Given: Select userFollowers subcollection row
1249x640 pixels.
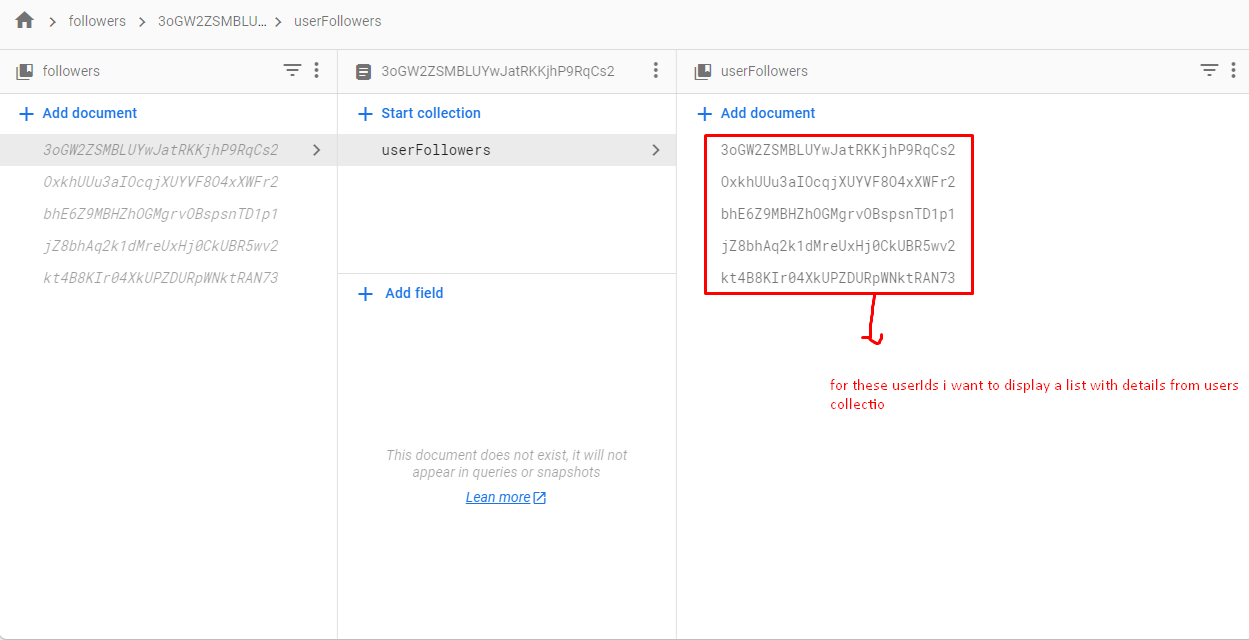Looking at the screenshot, I should 507,150.
